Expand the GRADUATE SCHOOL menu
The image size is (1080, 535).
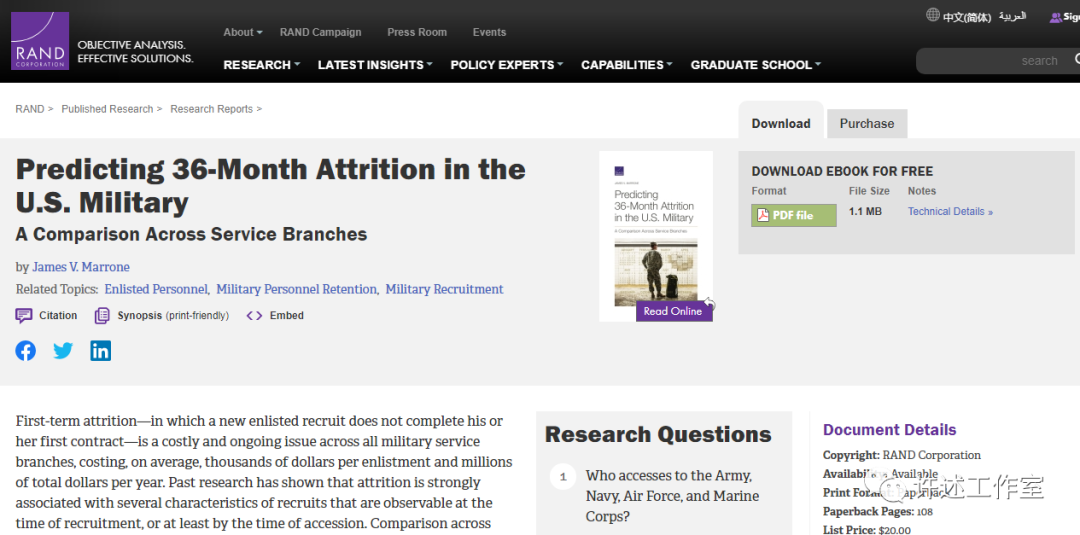tap(756, 65)
